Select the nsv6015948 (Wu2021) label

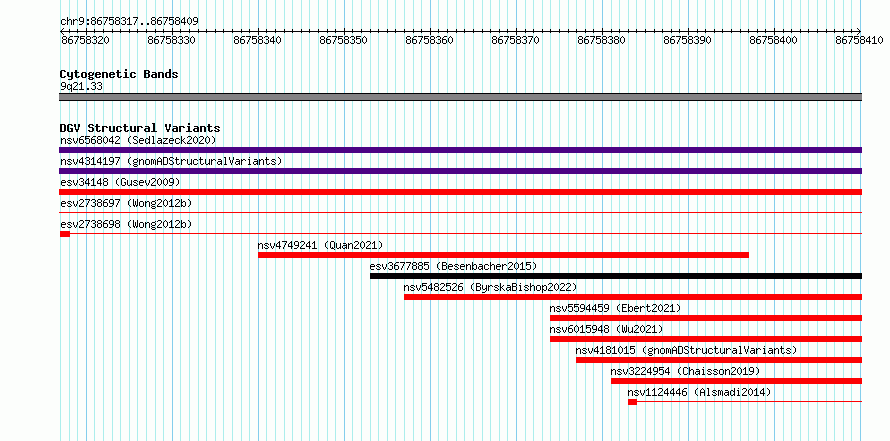pos(606,329)
